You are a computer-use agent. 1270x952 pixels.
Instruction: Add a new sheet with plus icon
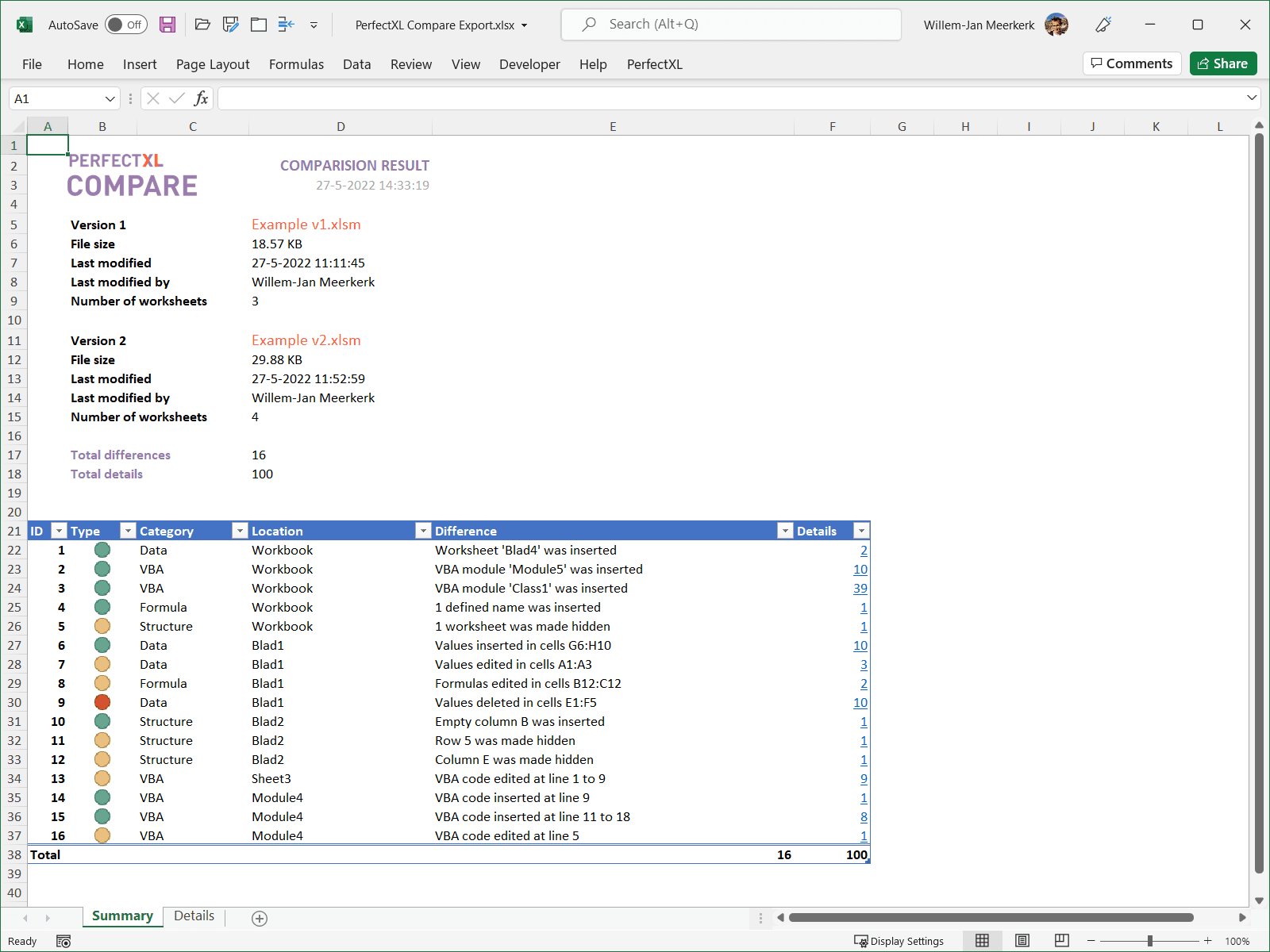coord(260,918)
